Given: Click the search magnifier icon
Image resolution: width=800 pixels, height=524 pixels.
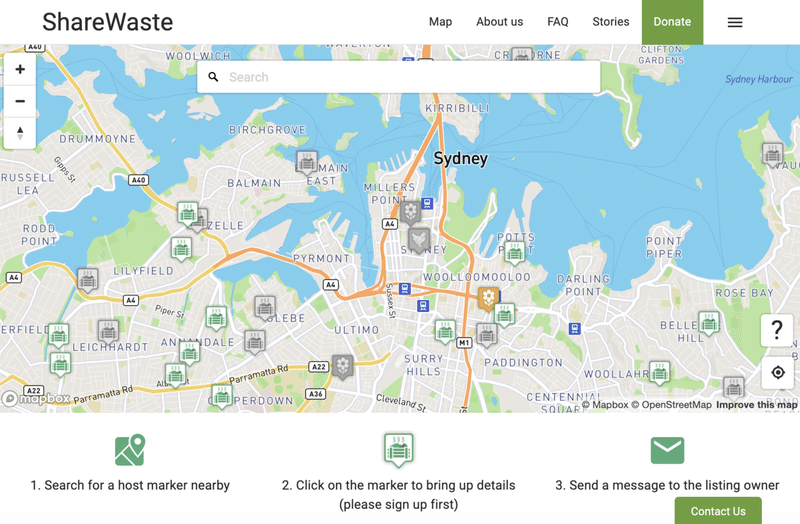Looking at the screenshot, I should [x=213, y=77].
